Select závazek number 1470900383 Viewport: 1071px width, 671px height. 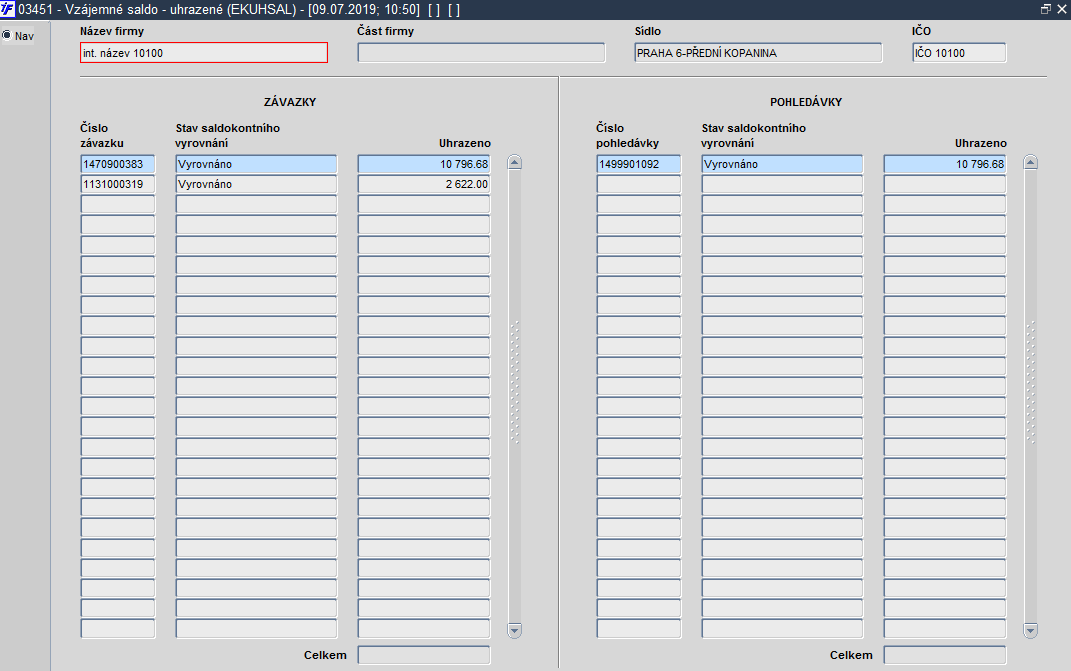point(117,164)
